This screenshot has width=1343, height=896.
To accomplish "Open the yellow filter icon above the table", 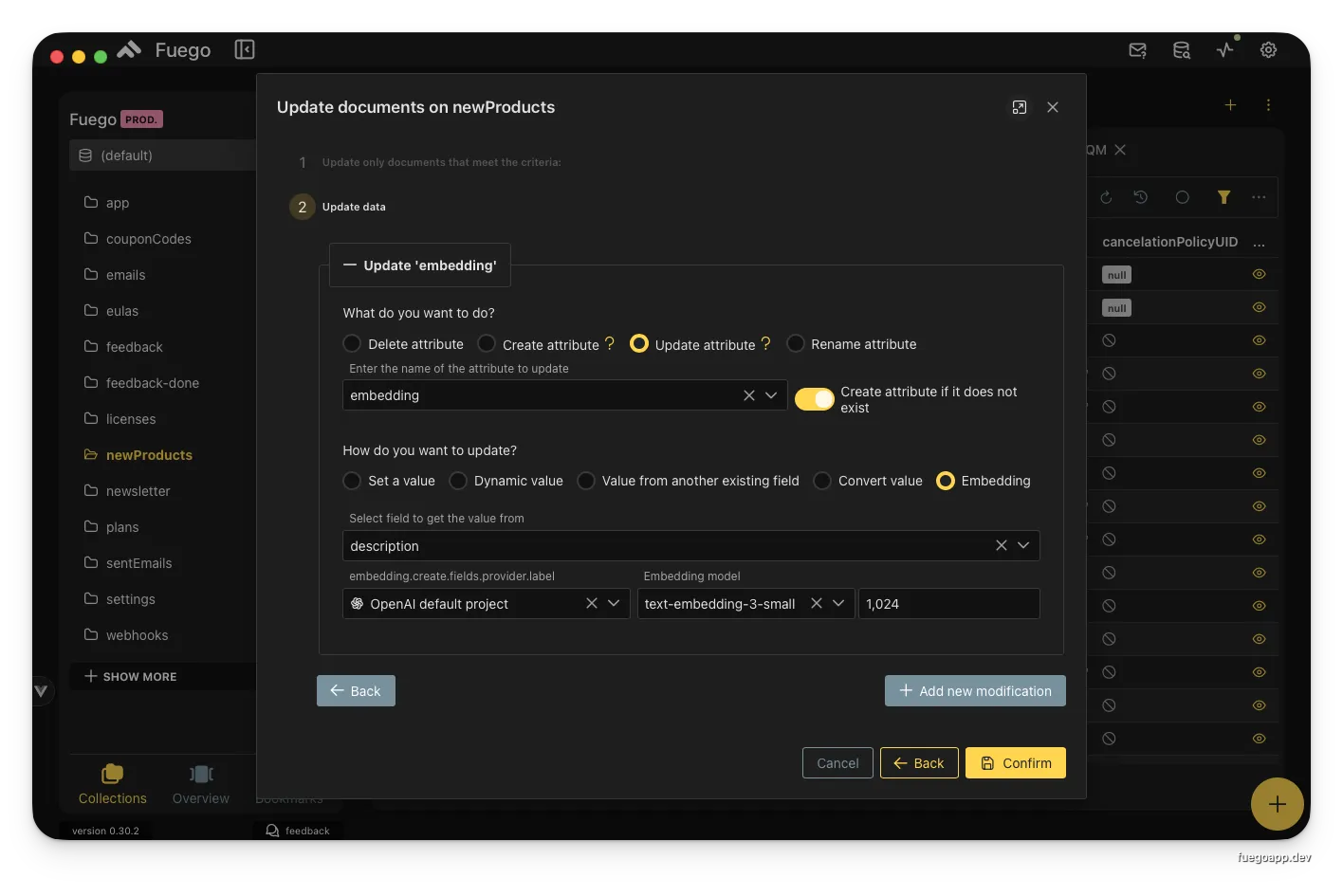I will tap(1223, 197).
